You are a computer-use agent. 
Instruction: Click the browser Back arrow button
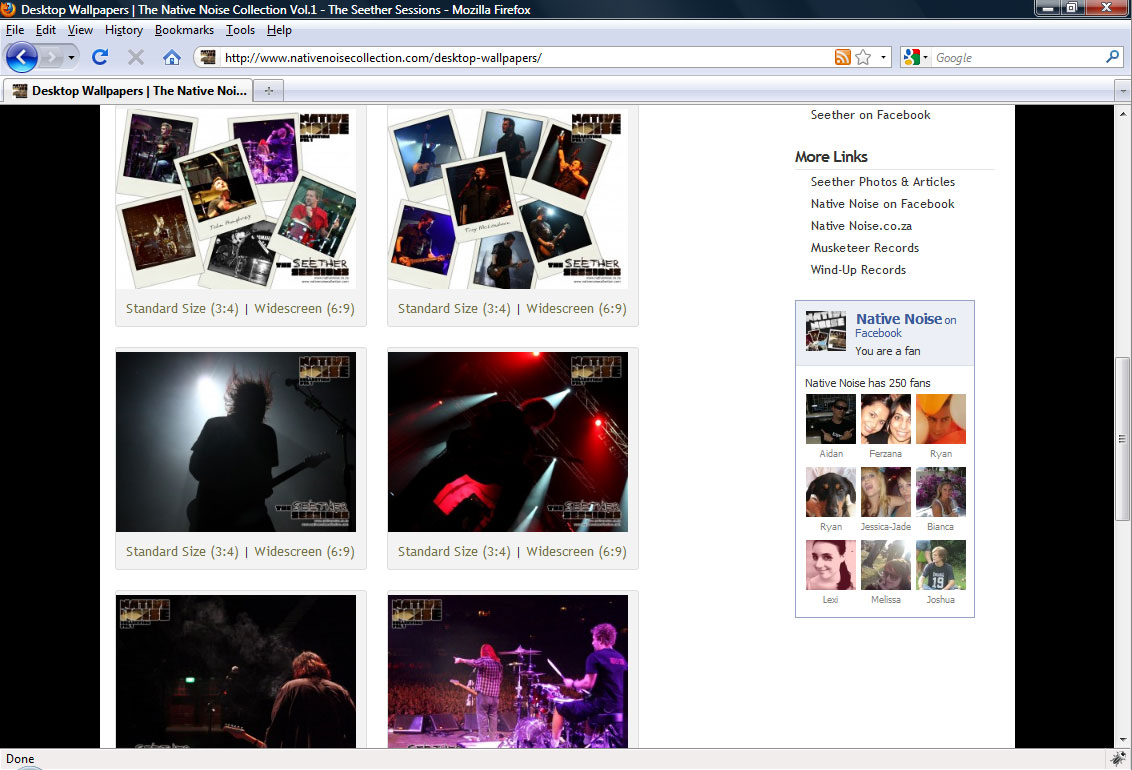(22, 57)
